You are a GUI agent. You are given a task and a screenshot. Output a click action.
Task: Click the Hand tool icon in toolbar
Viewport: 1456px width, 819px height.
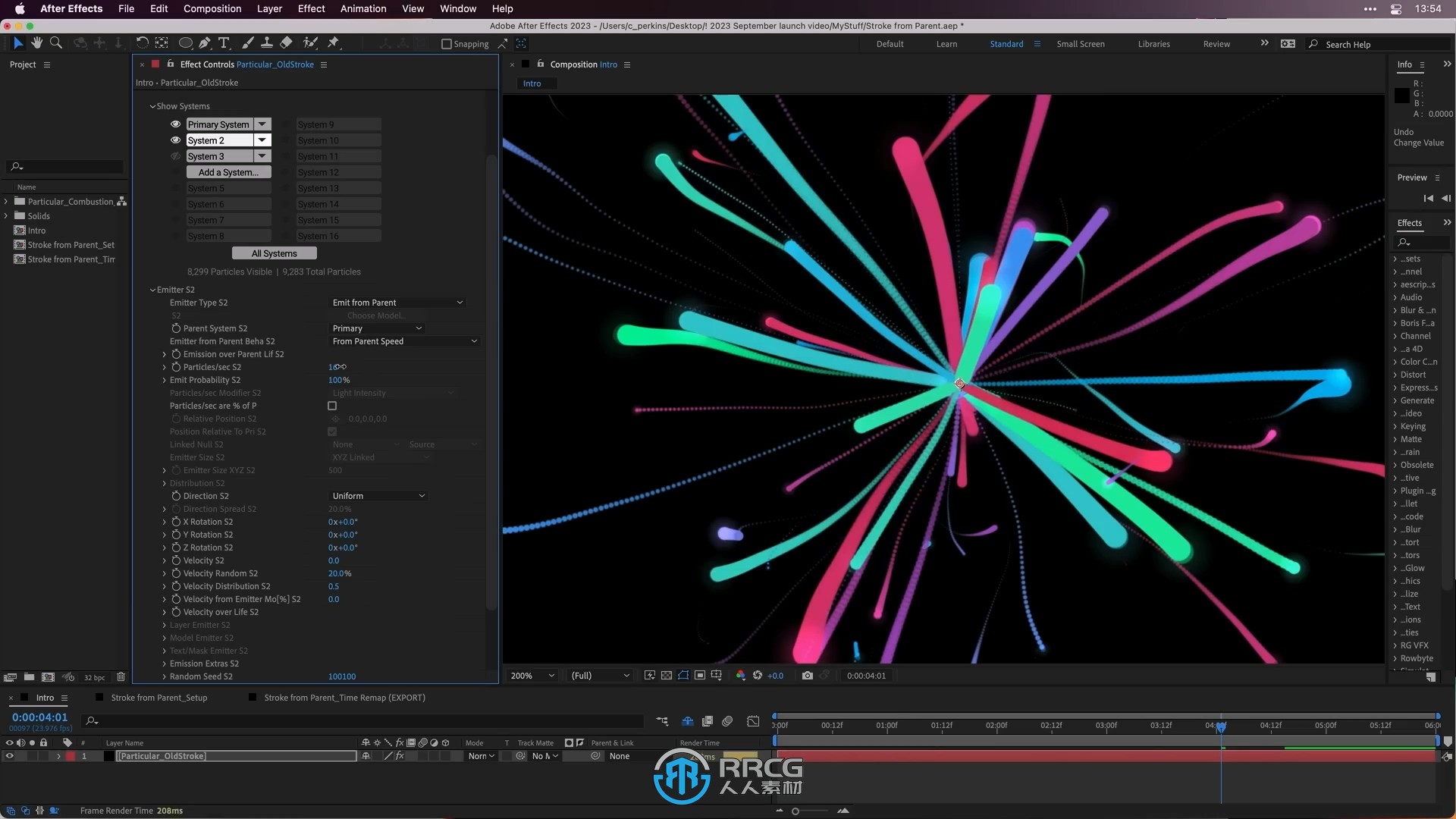coord(37,42)
